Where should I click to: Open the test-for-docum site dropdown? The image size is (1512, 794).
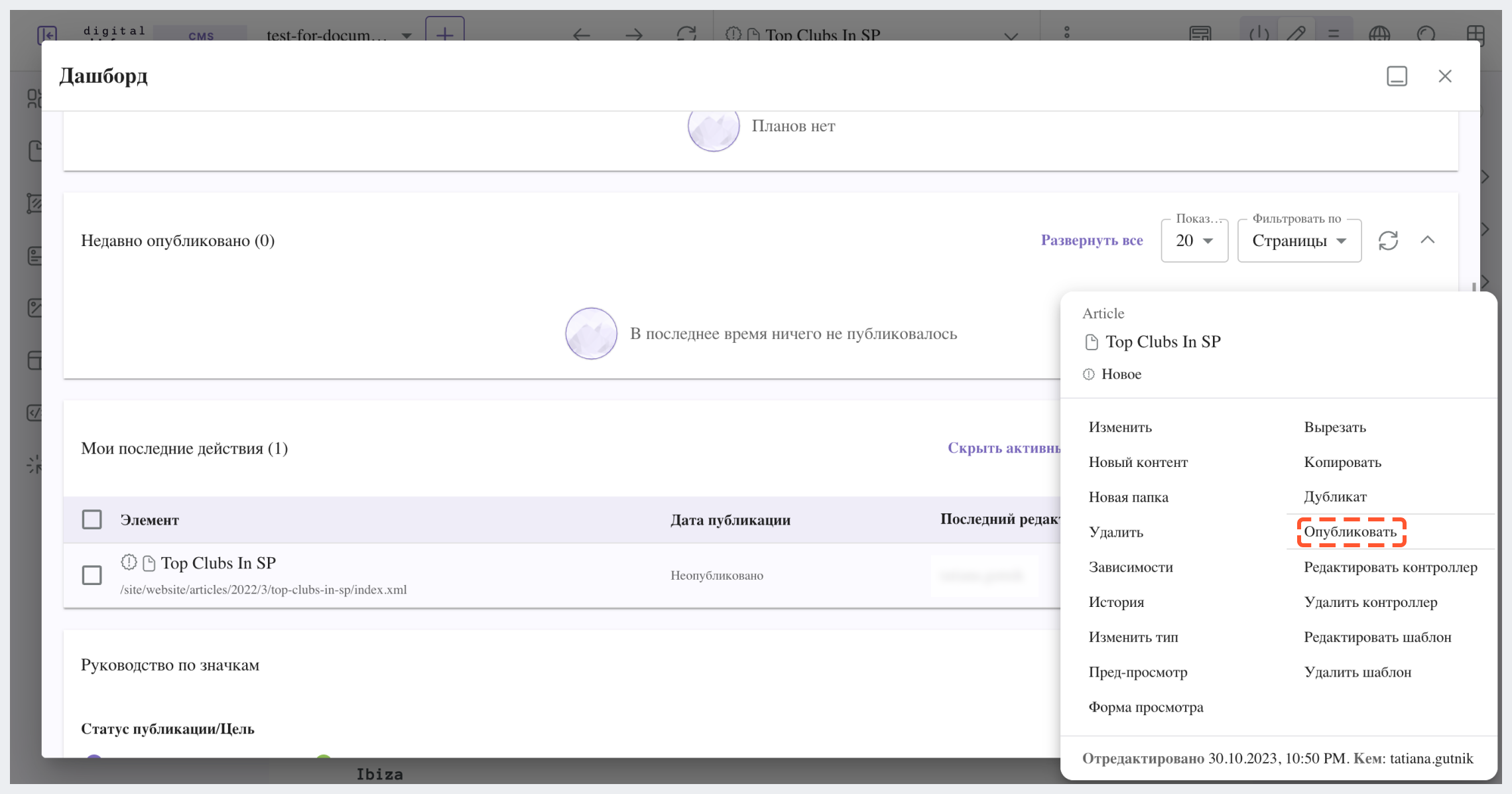click(x=338, y=34)
